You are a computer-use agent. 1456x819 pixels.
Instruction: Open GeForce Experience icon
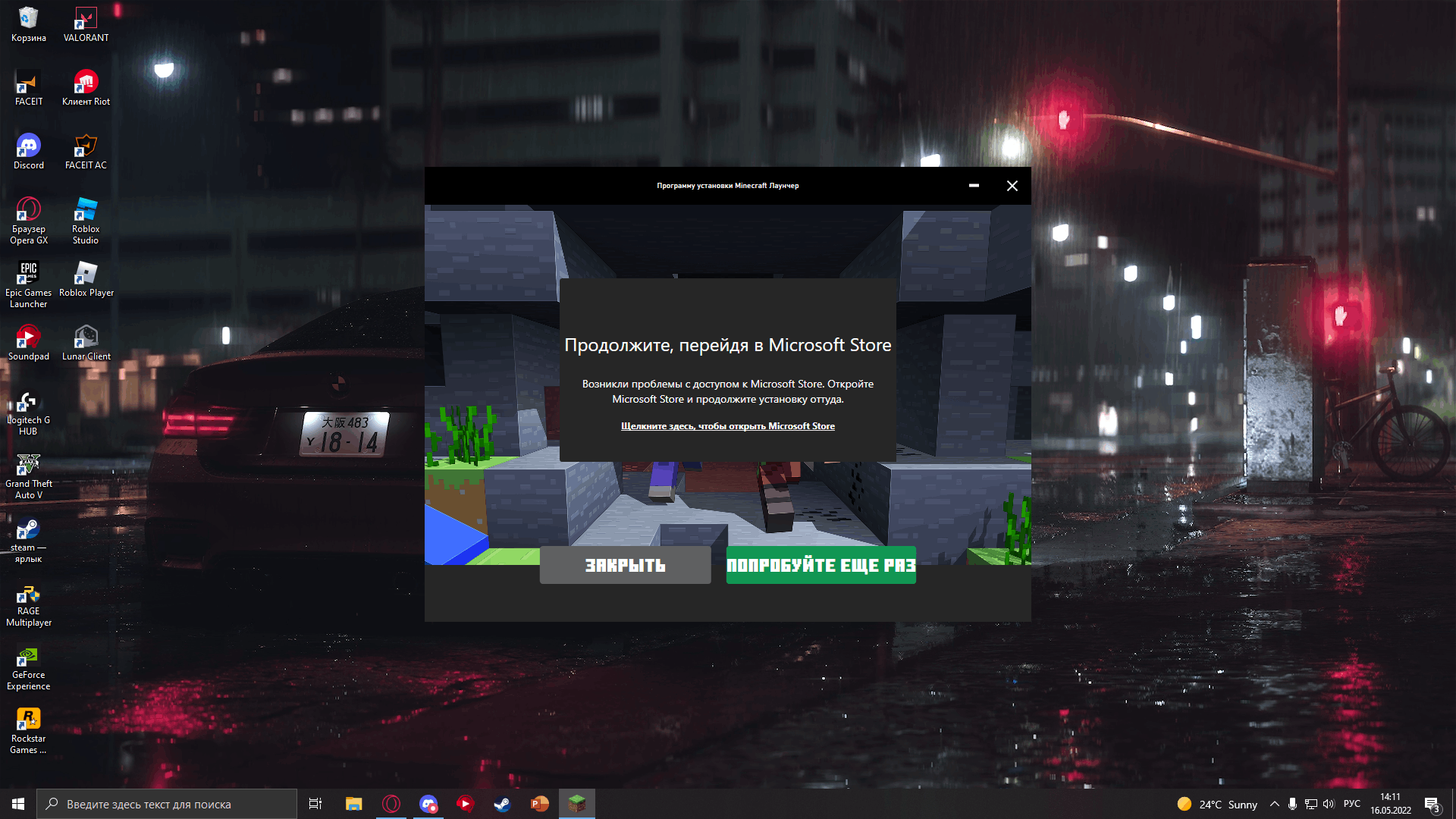pyautogui.click(x=28, y=661)
